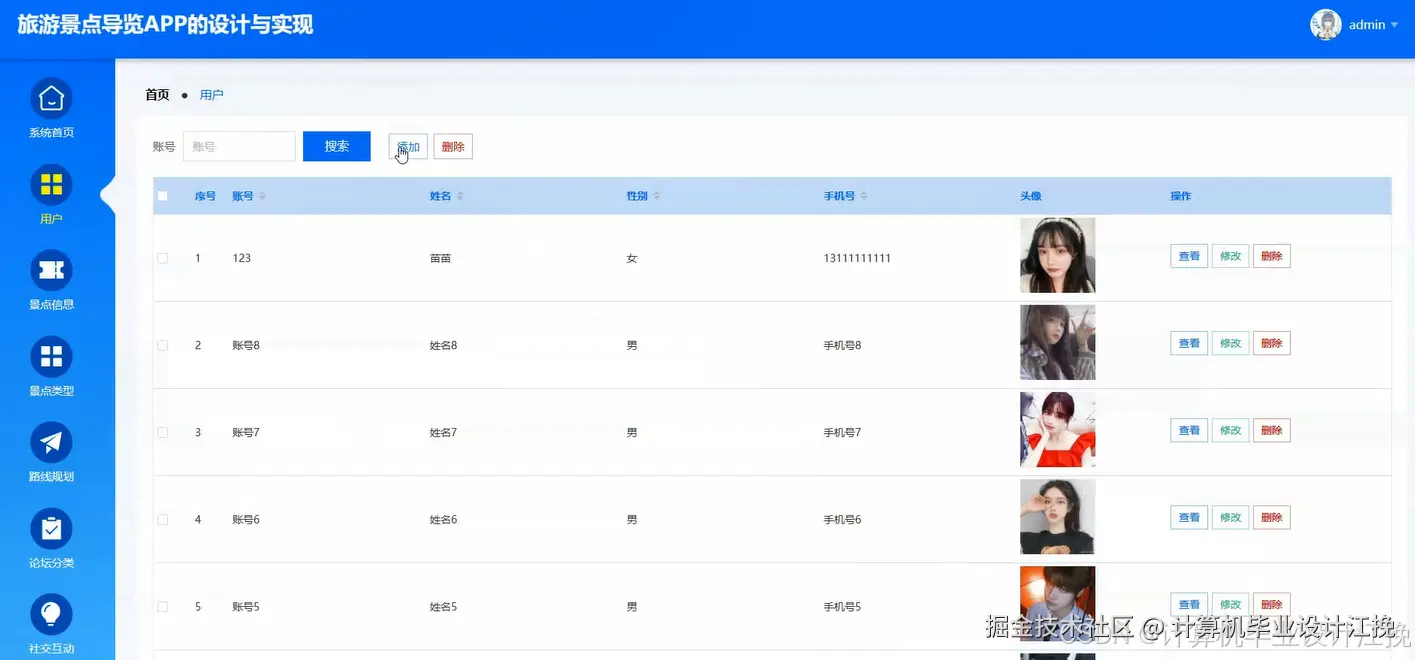Open avatar thumbnail of 姓名7

click(x=1057, y=429)
